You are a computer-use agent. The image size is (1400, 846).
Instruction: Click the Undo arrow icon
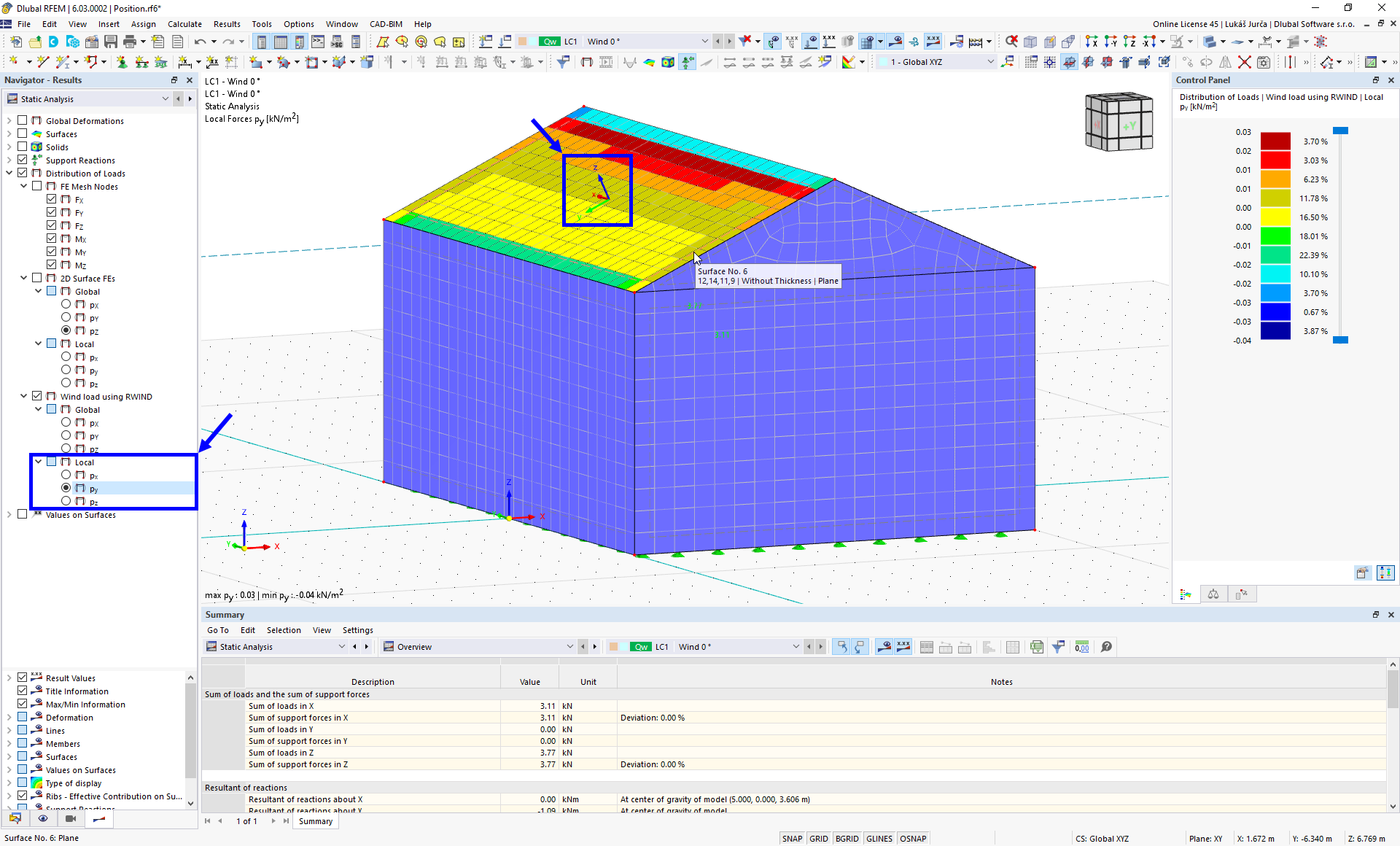click(200, 42)
